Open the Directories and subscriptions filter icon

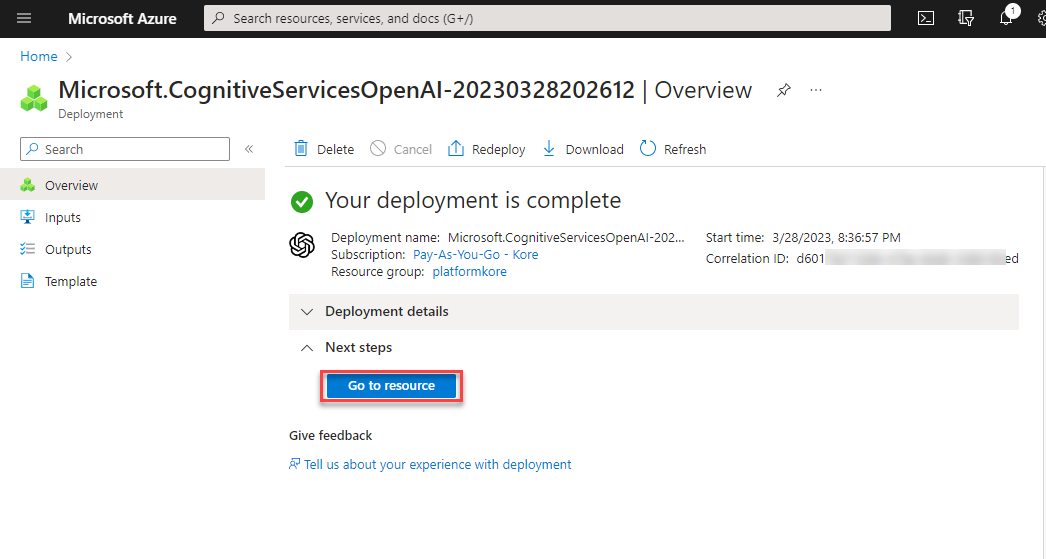[x=965, y=19]
